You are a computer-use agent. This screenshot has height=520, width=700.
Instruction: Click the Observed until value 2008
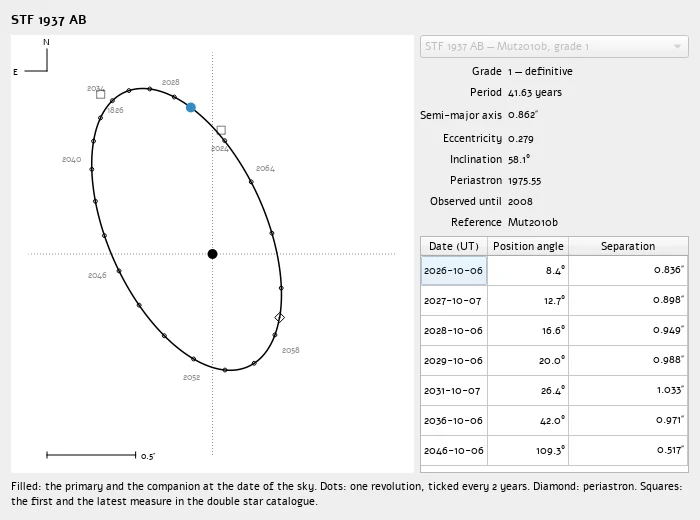pos(520,201)
